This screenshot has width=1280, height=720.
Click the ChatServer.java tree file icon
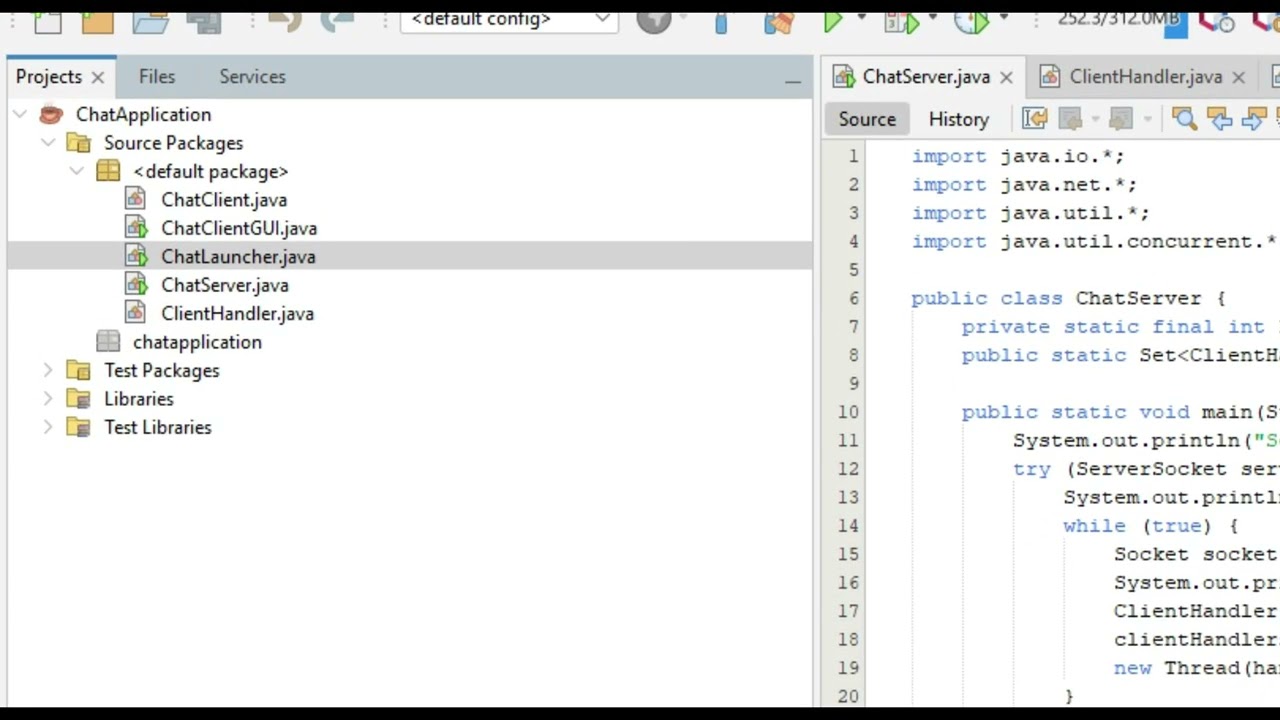(135, 285)
